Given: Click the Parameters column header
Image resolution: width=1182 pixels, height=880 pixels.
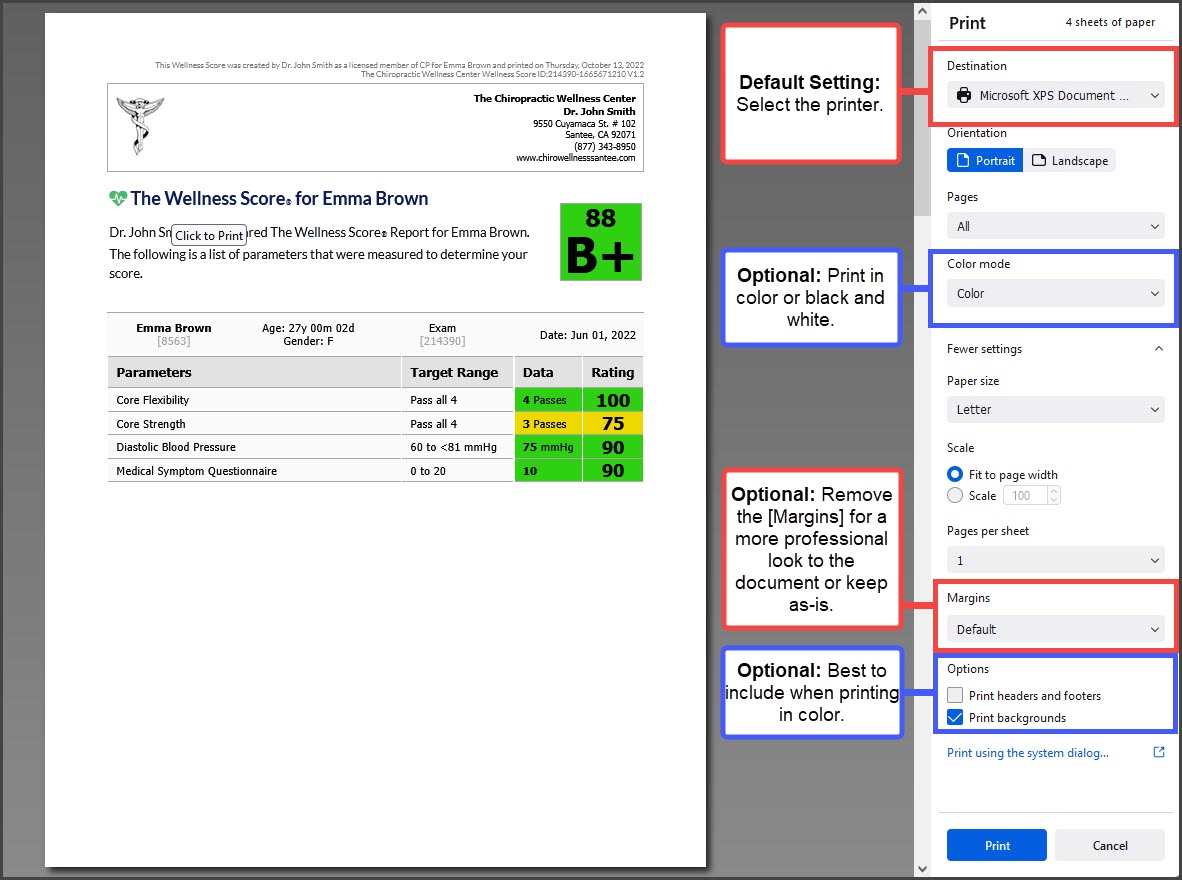Looking at the screenshot, I should pyautogui.click(x=154, y=373).
